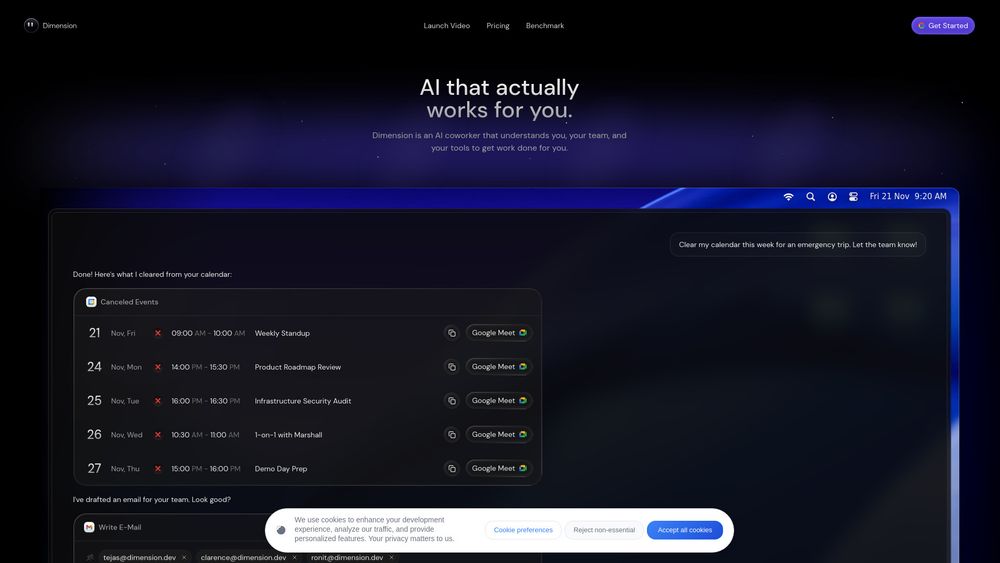The height and width of the screenshot is (563, 1000).
Task: Open Cookie preferences
Action: pos(523,530)
